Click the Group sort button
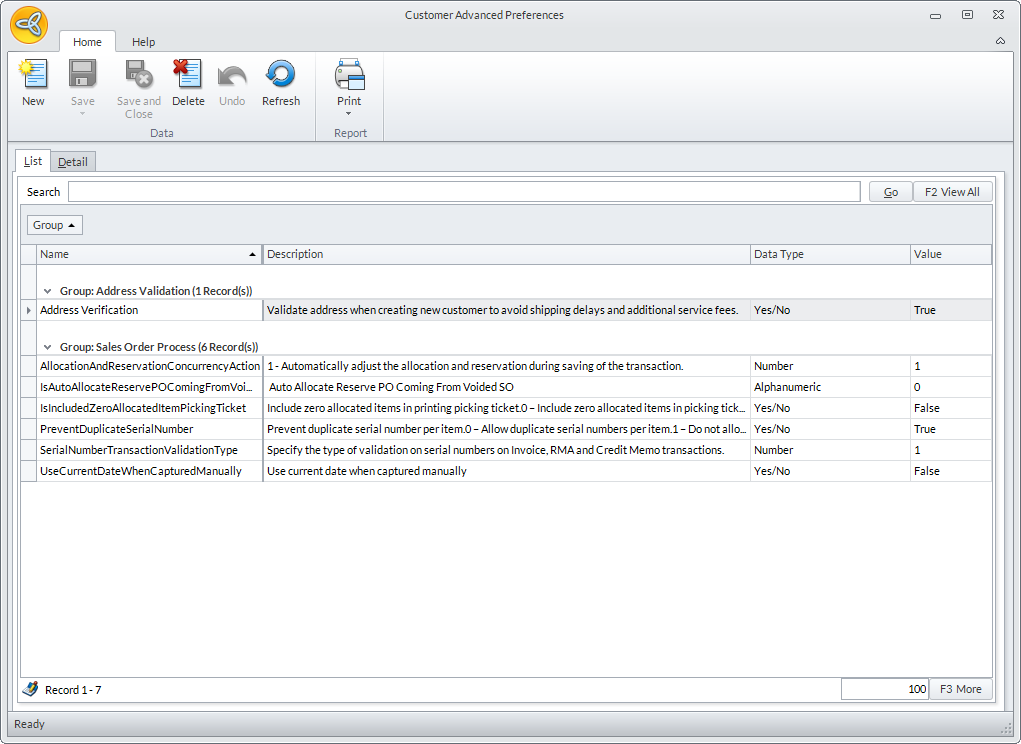The image size is (1021, 744). pyautogui.click(x=55, y=225)
